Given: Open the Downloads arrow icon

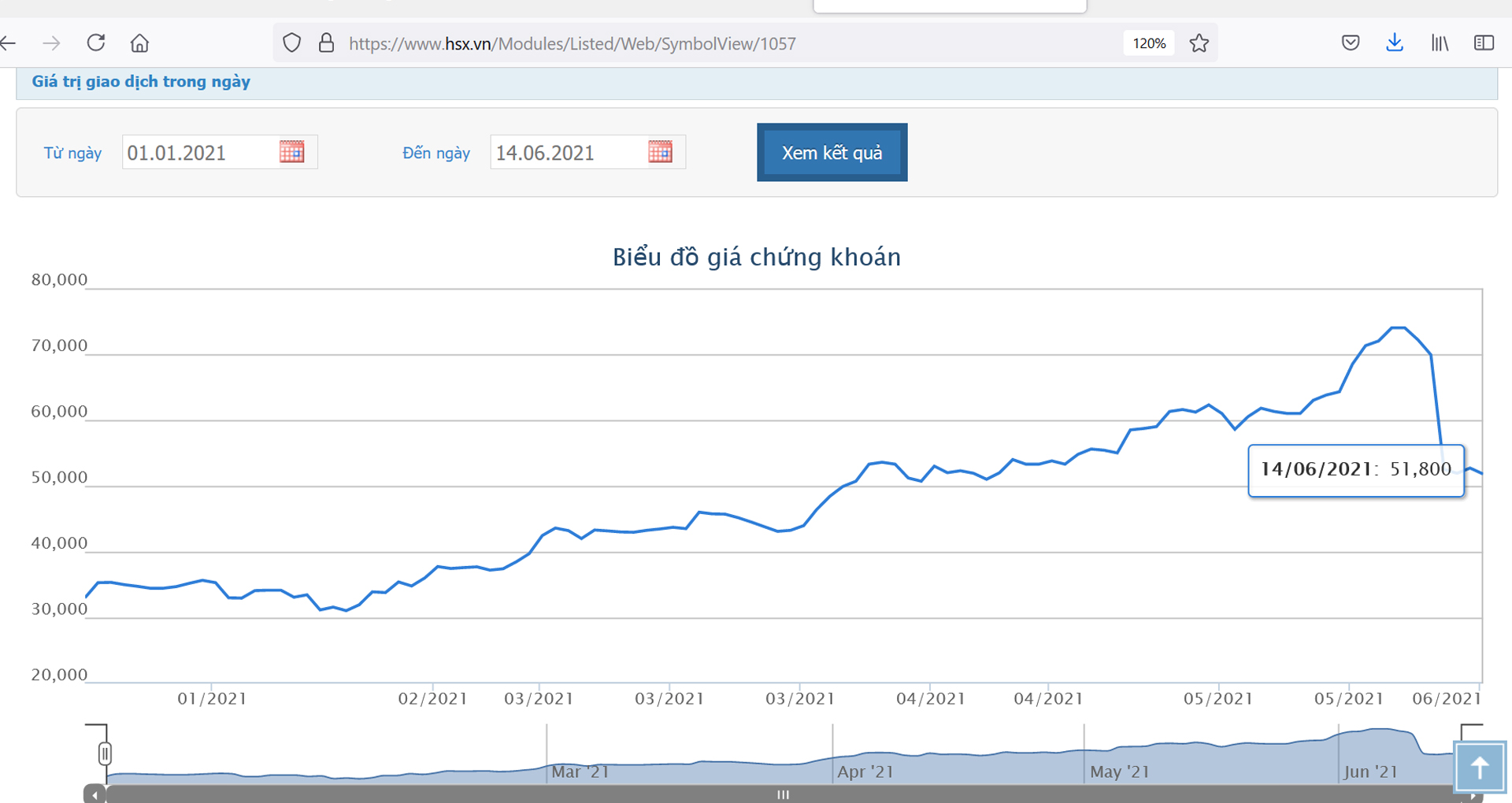Looking at the screenshot, I should pos(1394,43).
